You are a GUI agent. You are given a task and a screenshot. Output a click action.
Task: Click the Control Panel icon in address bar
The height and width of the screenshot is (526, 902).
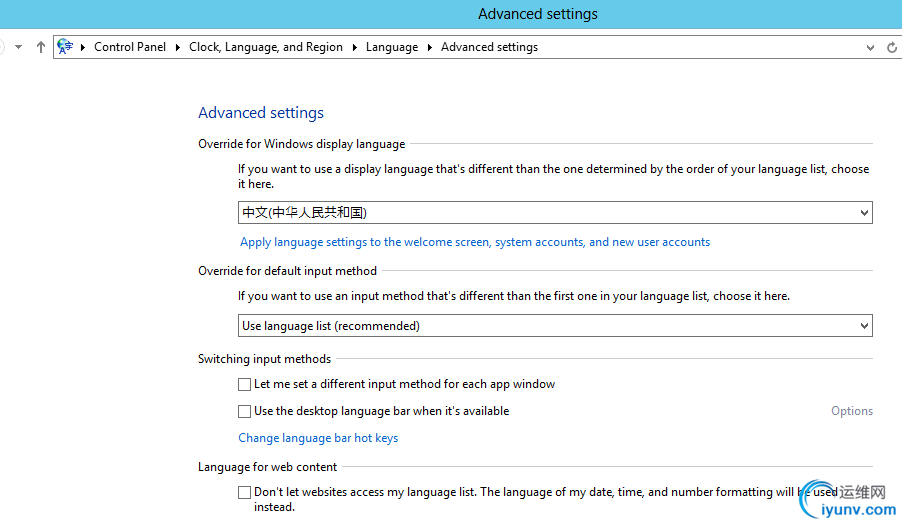click(x=66, y=47)
